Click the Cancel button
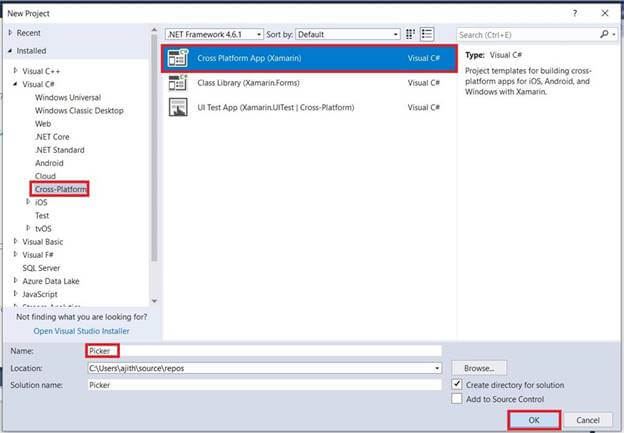 point(588,420)
